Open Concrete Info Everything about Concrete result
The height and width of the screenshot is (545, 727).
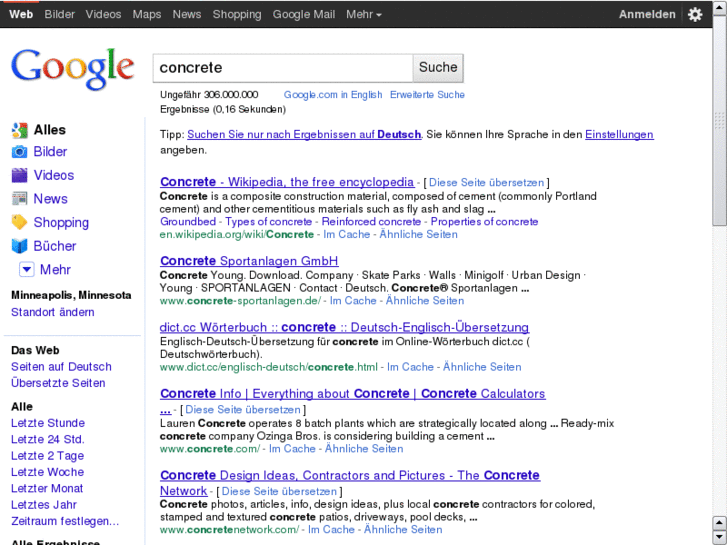tap(352, 394)
